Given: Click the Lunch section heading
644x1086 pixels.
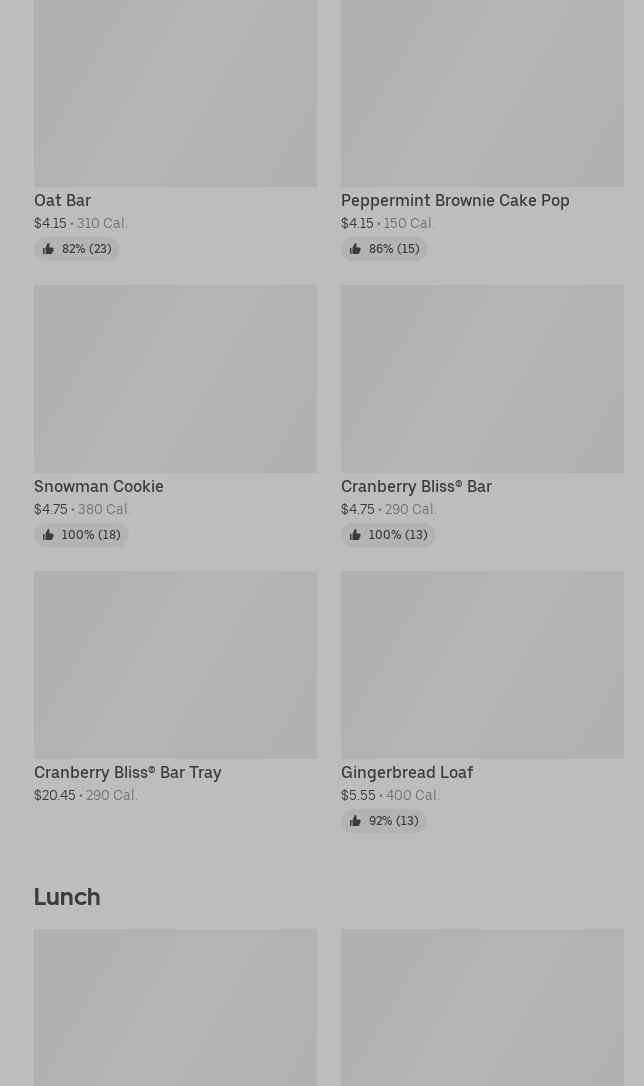Looking at the screenshot, I should [x=67, y=896].
